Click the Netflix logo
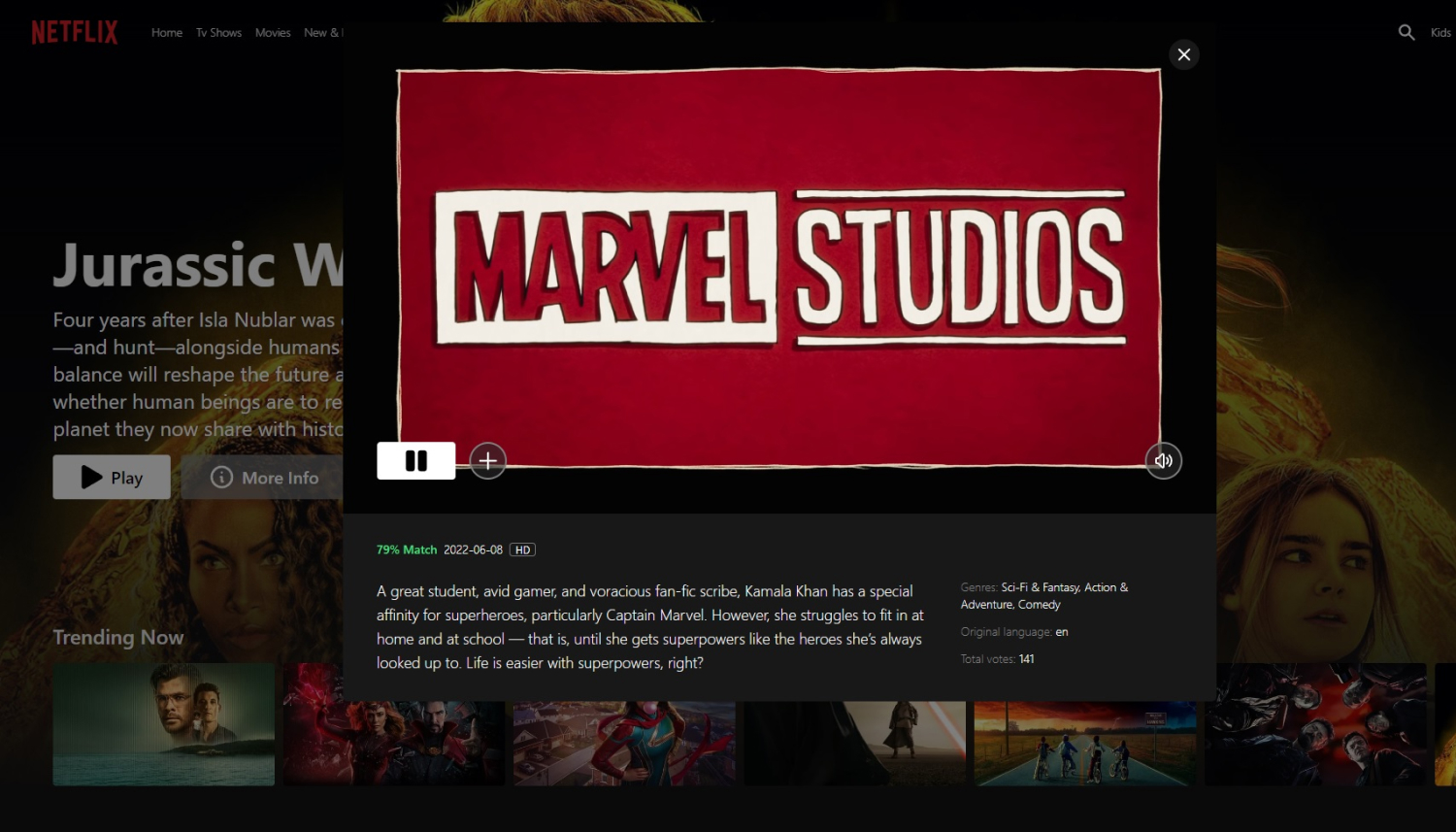The width and height of the screenshot is (1456, 832). click(75, 32)
